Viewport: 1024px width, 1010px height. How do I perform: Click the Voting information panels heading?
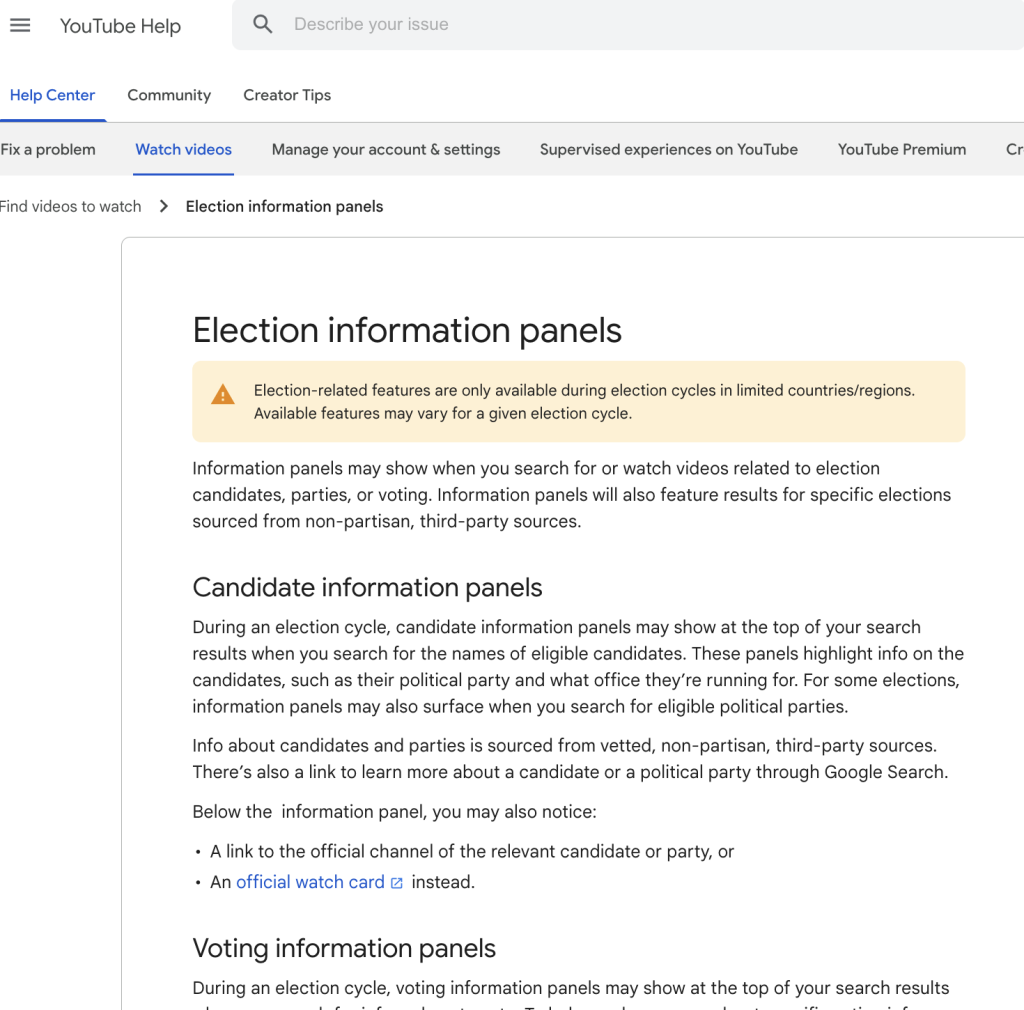point(344,948)
